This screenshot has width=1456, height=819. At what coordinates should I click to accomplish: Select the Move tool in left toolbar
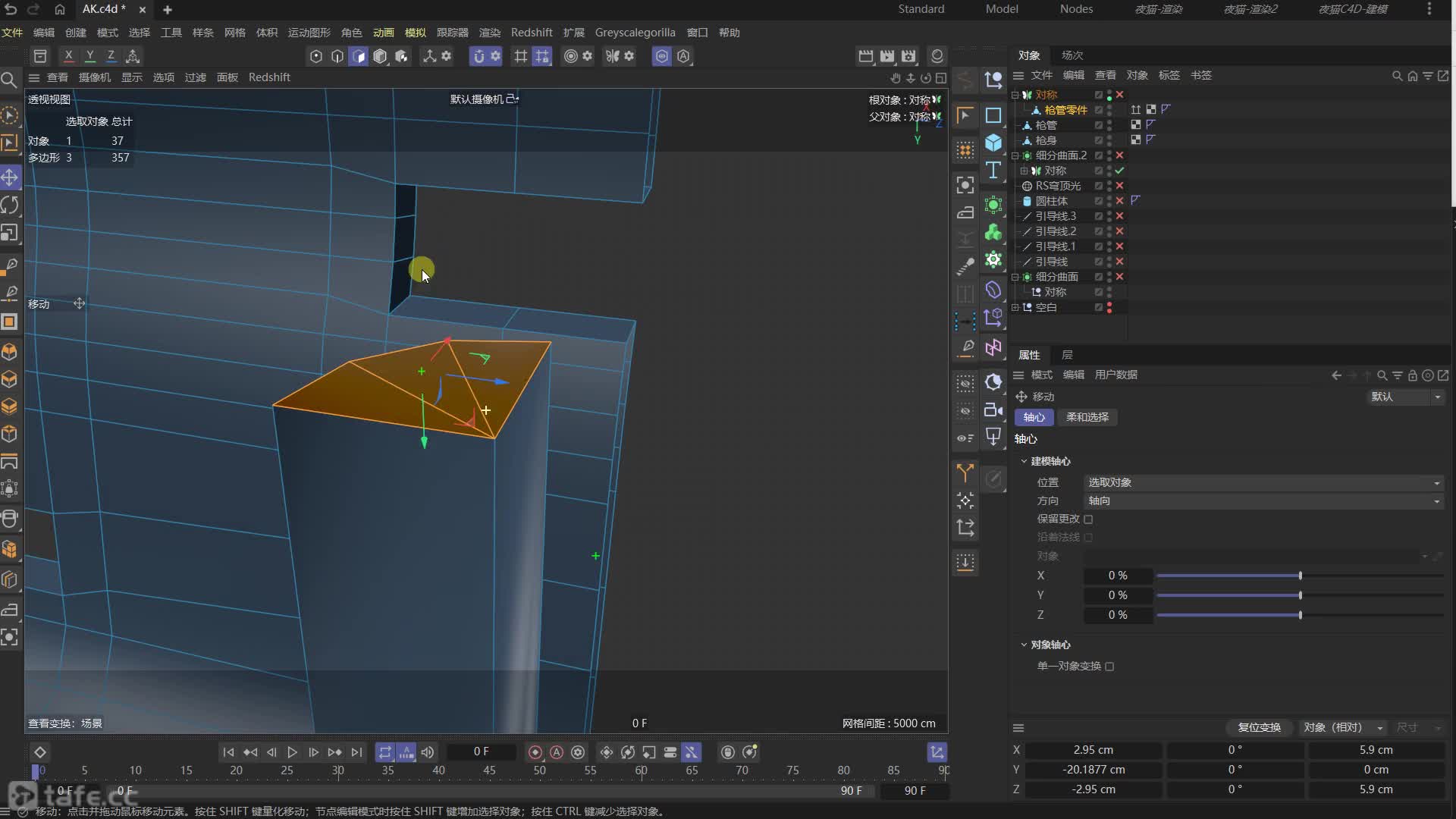tap(10, 177)
